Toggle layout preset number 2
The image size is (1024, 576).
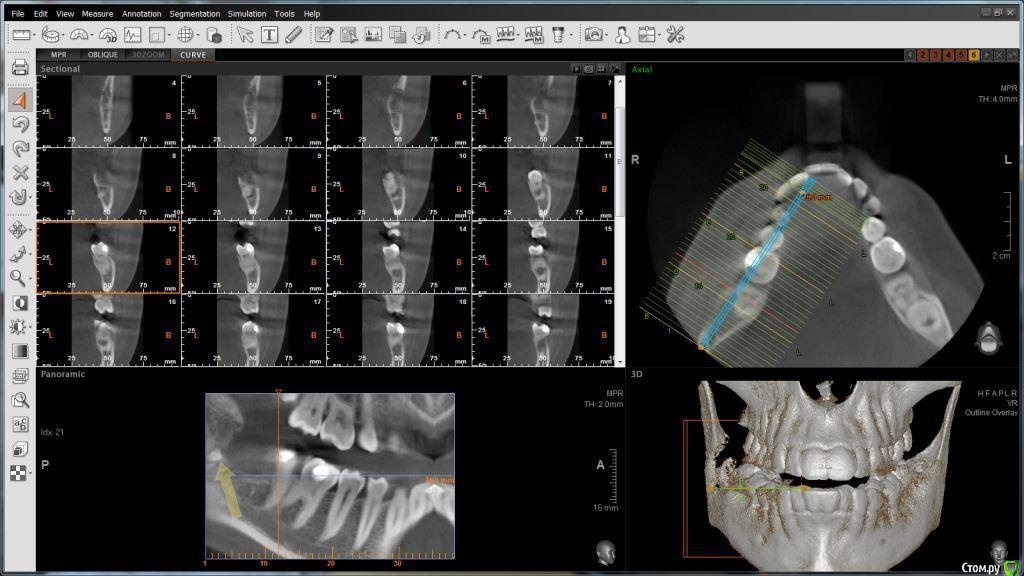[921, 55]
